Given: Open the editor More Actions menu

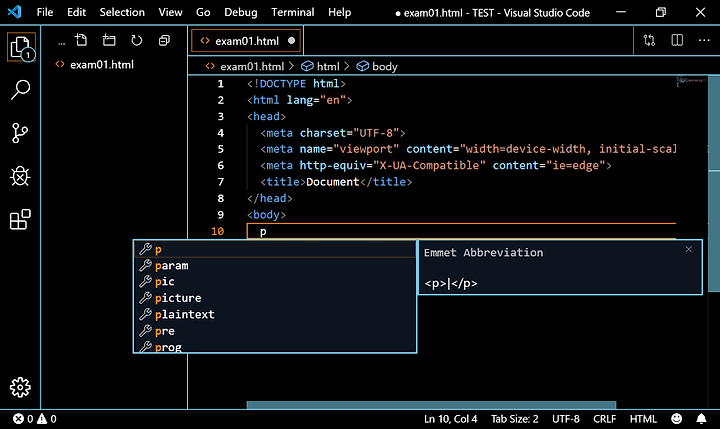Looking at the screenshot, I should pos(704,40).
